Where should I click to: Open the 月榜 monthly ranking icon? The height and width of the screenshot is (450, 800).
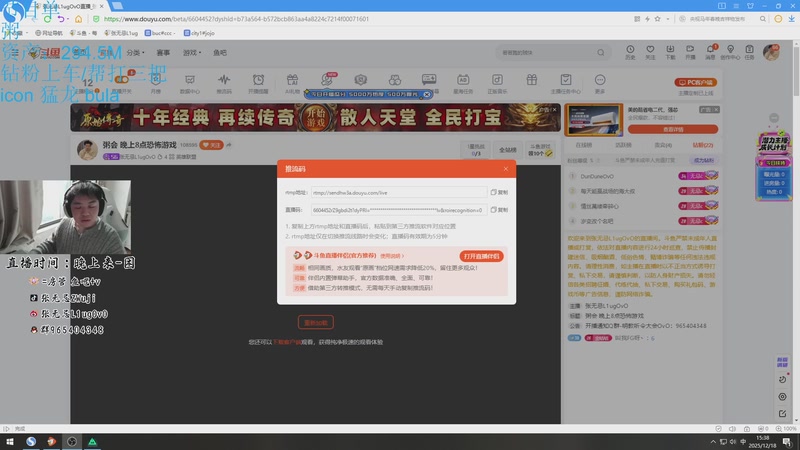coord(156,83)
